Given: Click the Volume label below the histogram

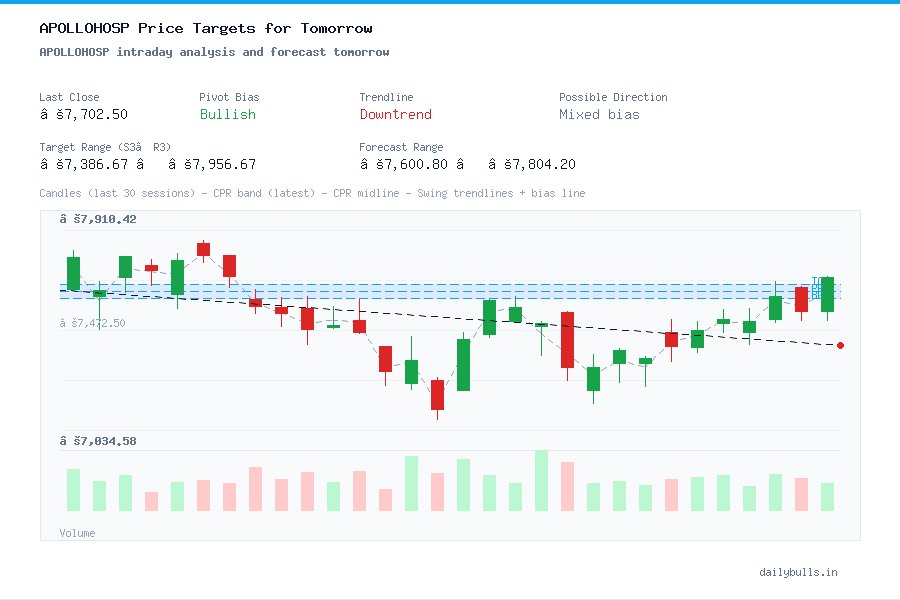Looking at the screenshot, I should (x=77, y=533).
